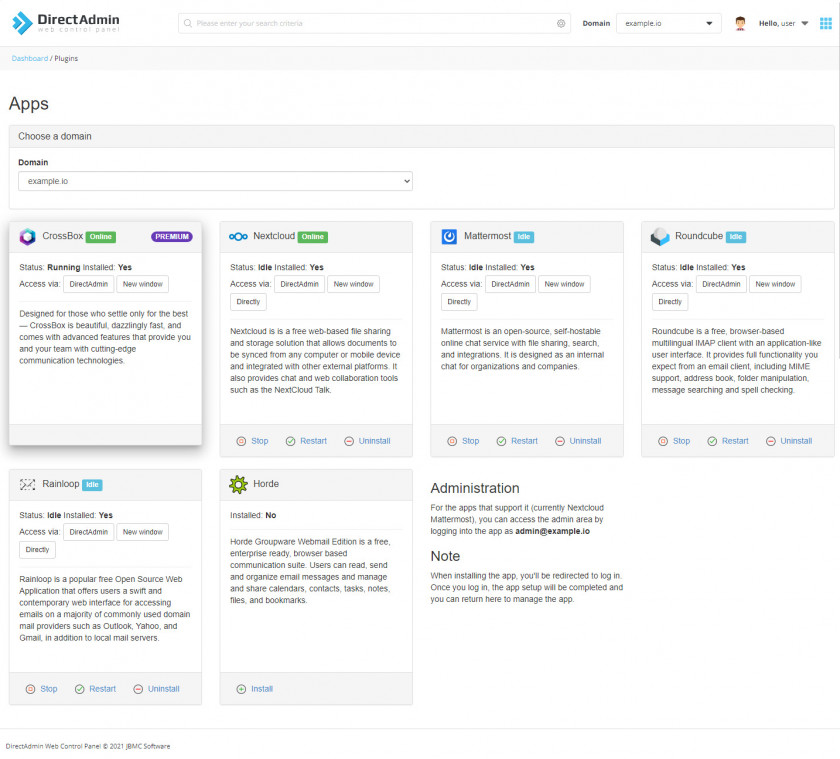Access Mattermost Directly
Screen dimensions: 840x759
pos(459,302)
